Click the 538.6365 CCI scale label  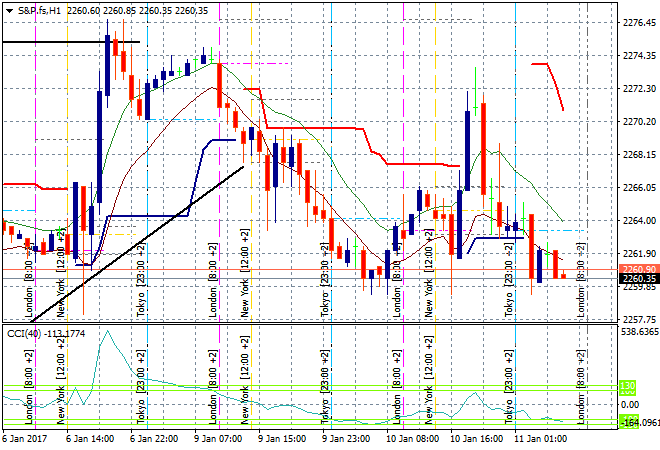pos(638,331)
